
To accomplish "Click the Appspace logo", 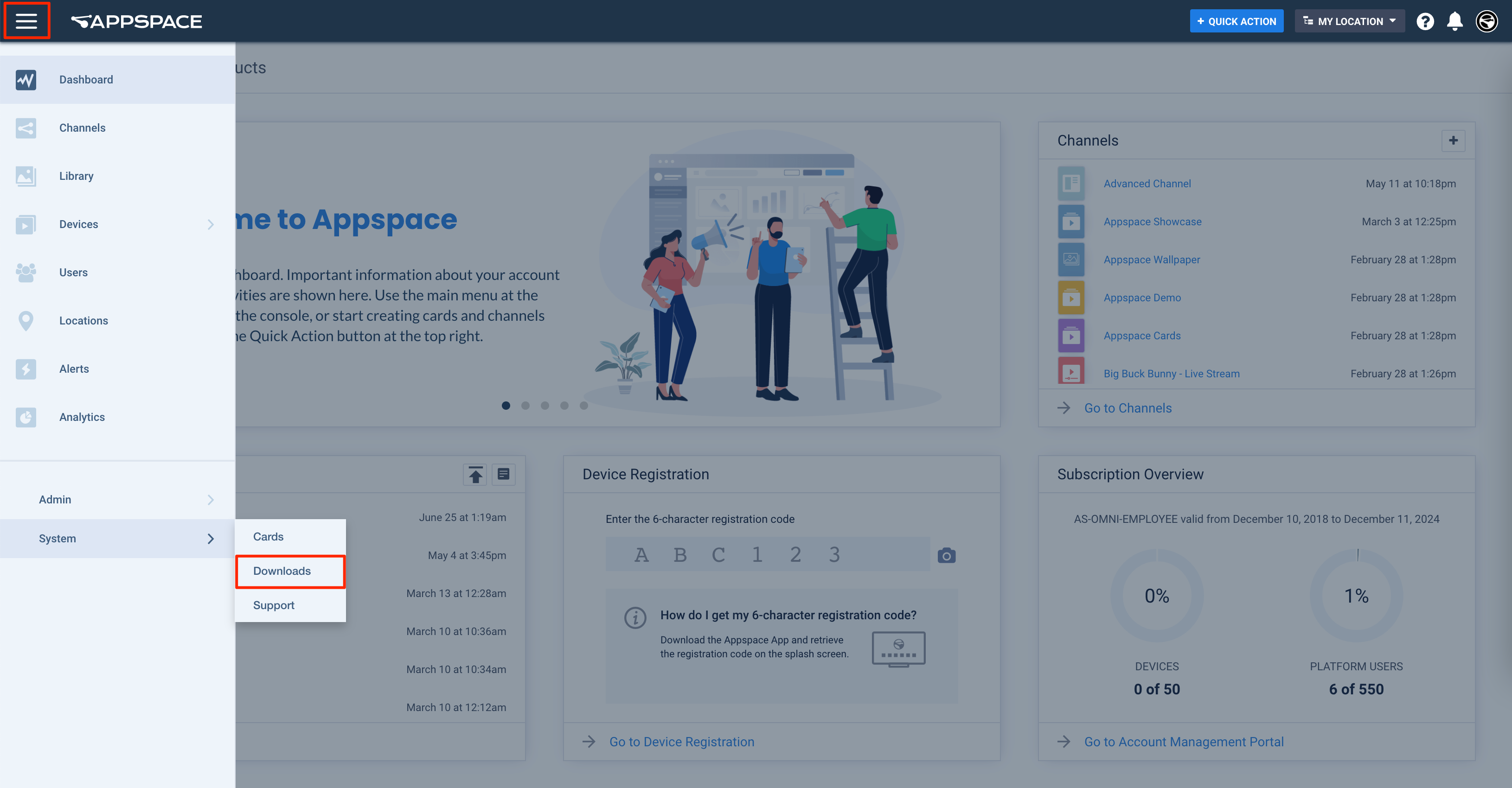I will tap(136, 22).
